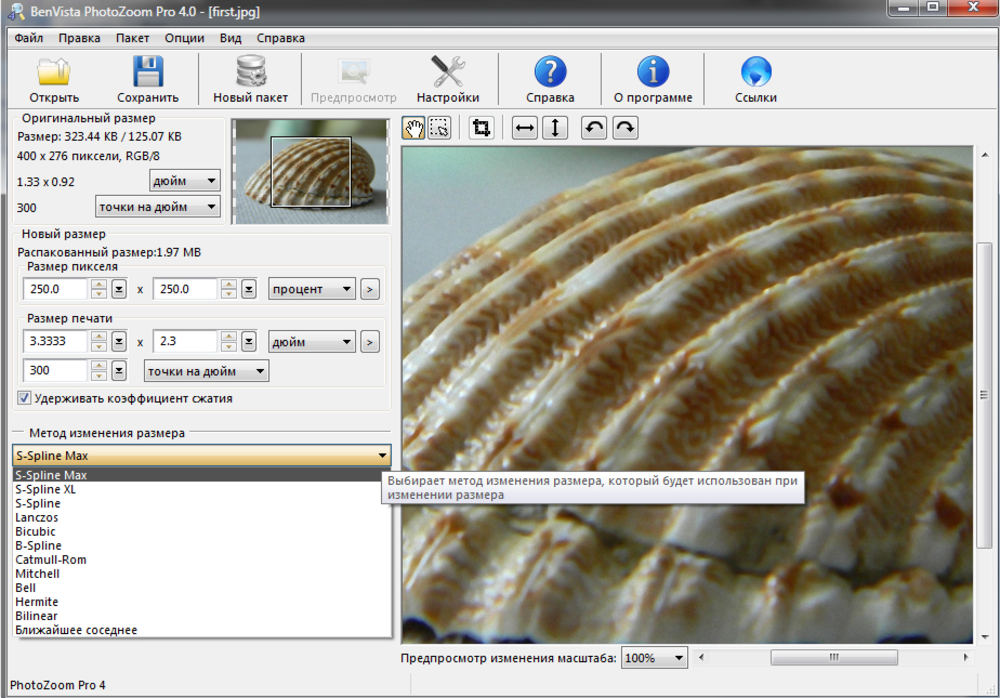
Task: Open Новый пакет batch icon
Action: coord(250,72)
